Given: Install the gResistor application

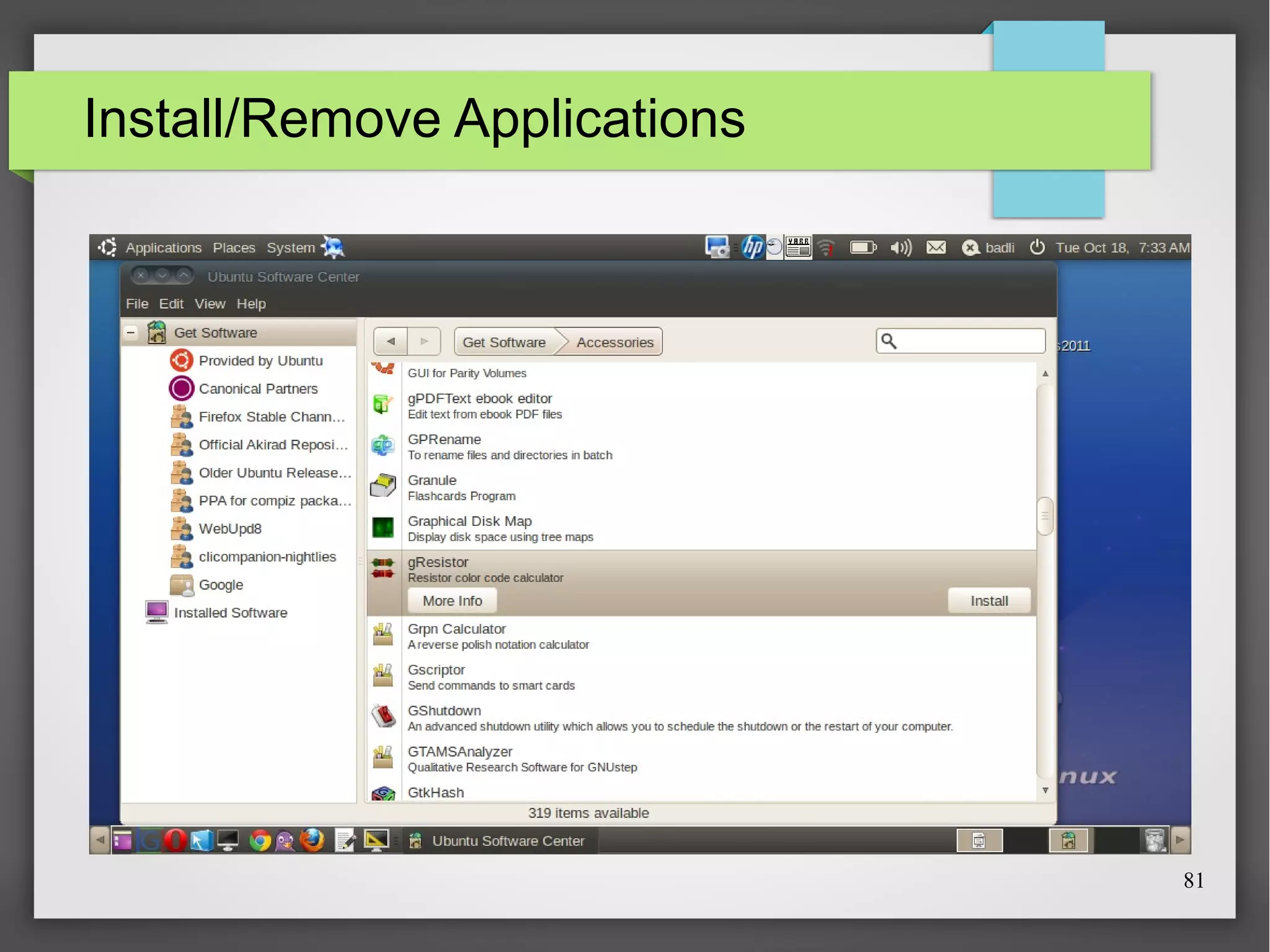Looking at the screenshot, I should (989, 600).
